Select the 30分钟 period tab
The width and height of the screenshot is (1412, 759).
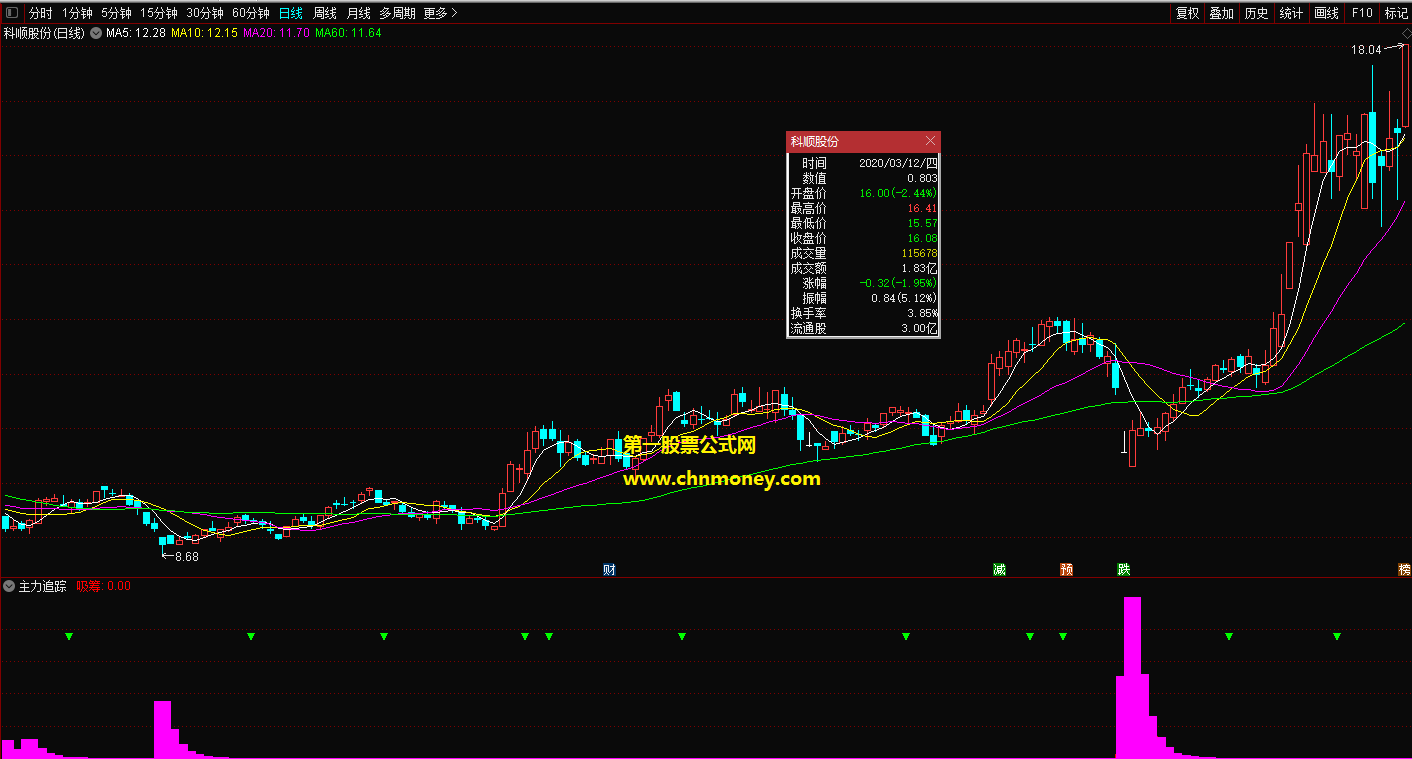click(x=204, y=13)
